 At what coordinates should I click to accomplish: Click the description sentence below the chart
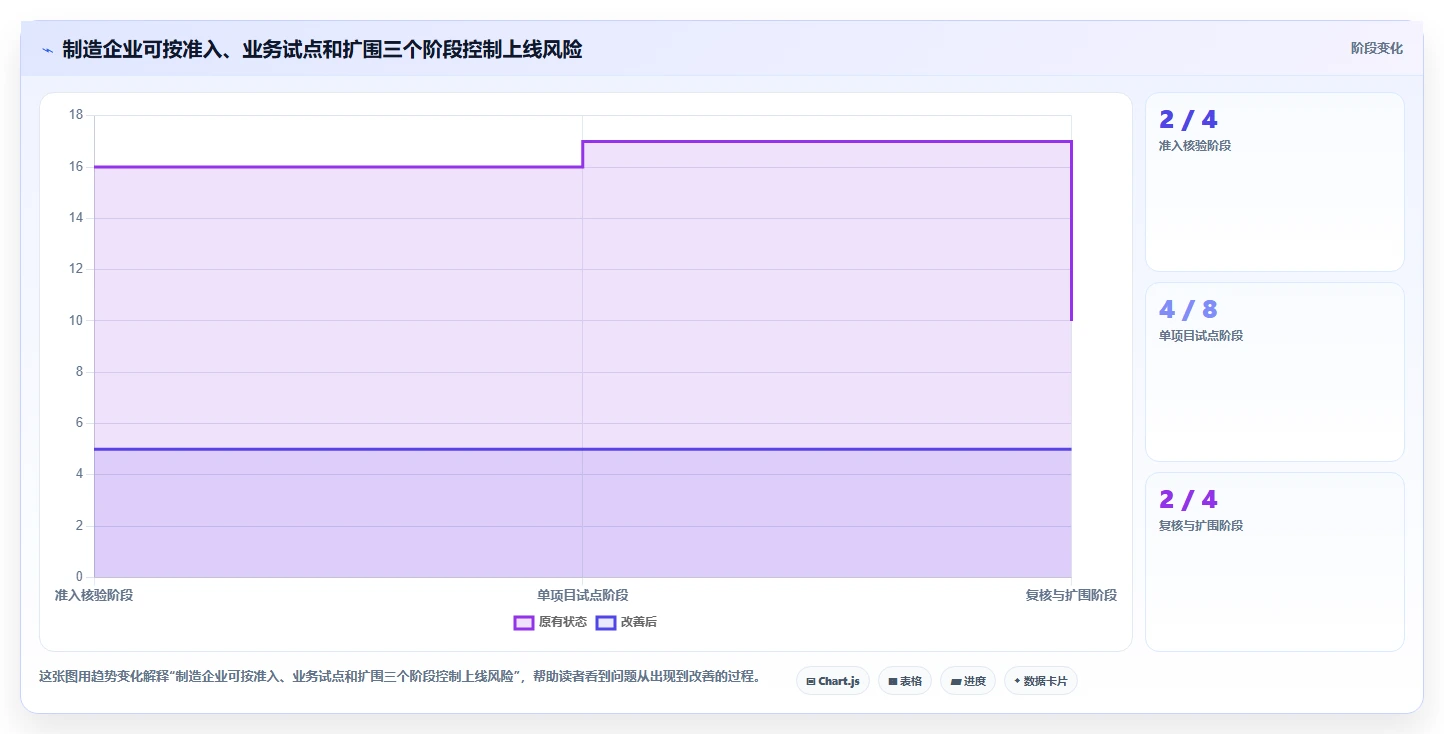point(400,677)
